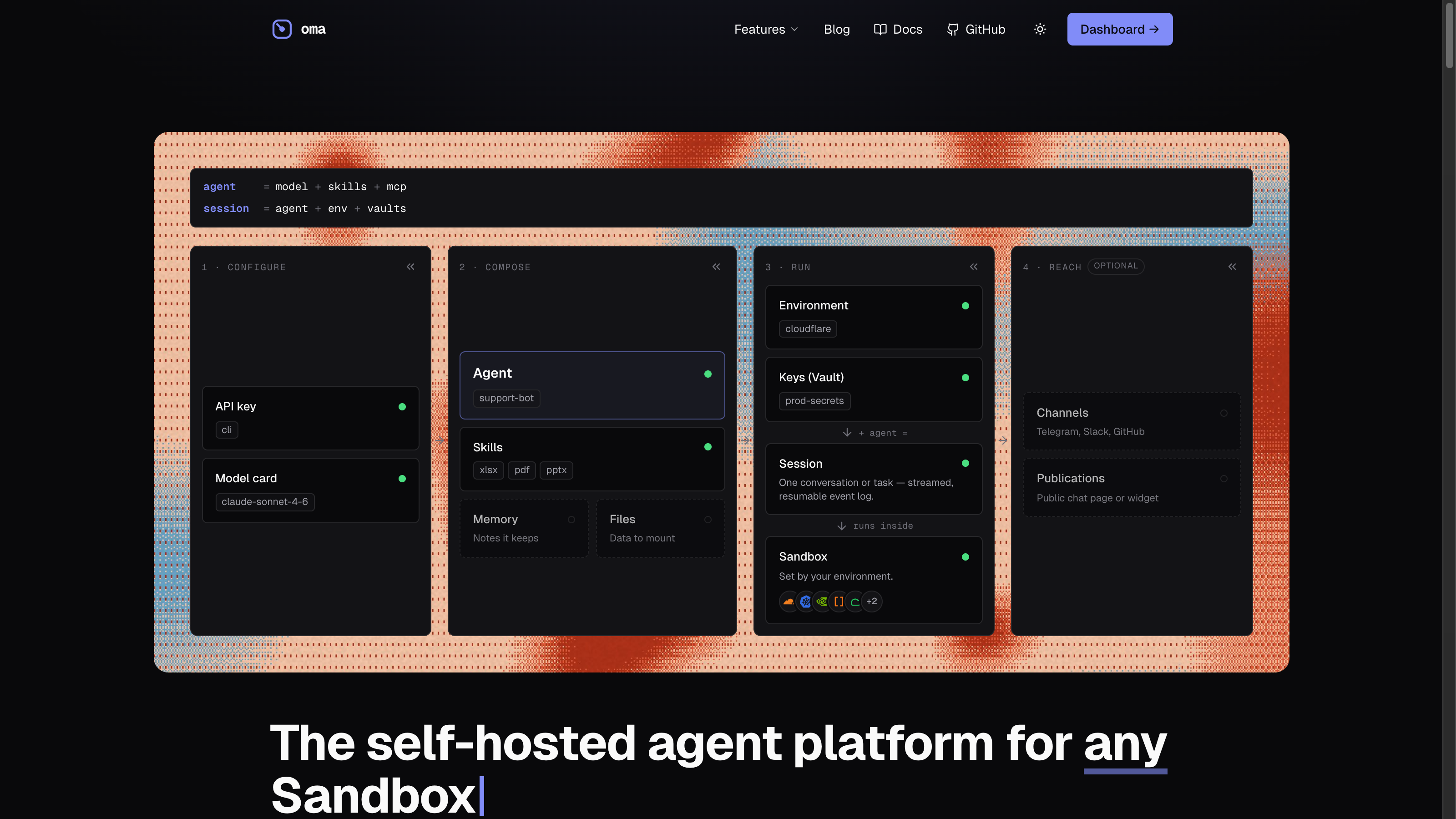Click the green status dot on Skills card

click(x=708, y=446)
